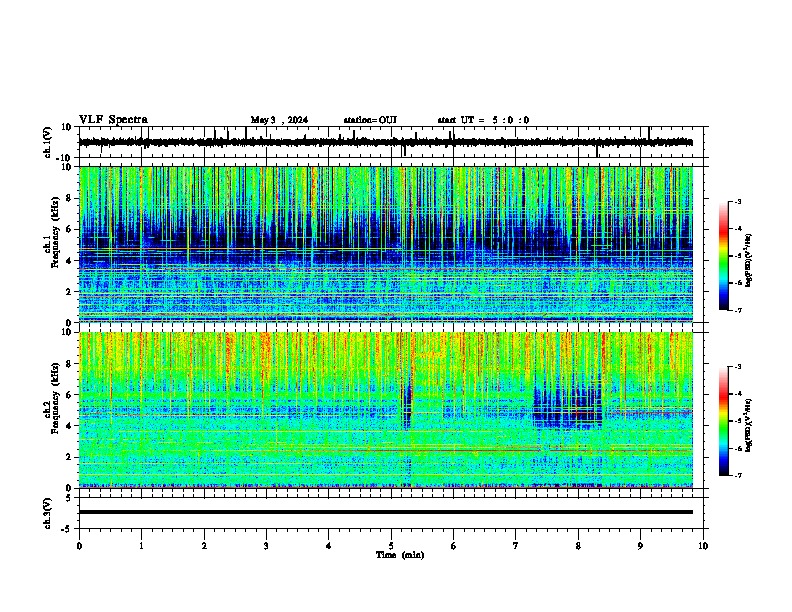The width and height of the screenshot is (792, 612).
Task: Click the ch.2 spectrogram color scale bar
Action: click(724, 421)
